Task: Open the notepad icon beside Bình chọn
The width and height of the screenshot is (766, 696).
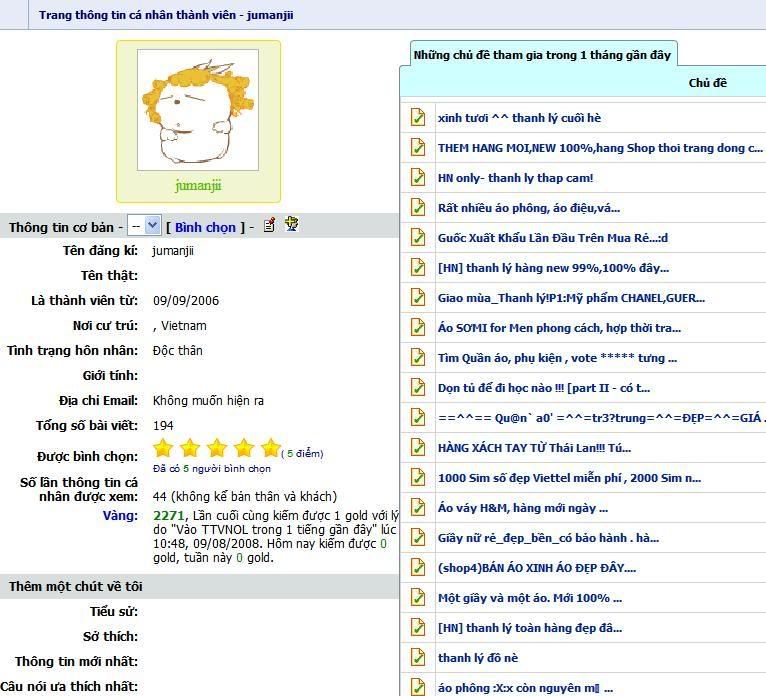Action: [269, 225]
